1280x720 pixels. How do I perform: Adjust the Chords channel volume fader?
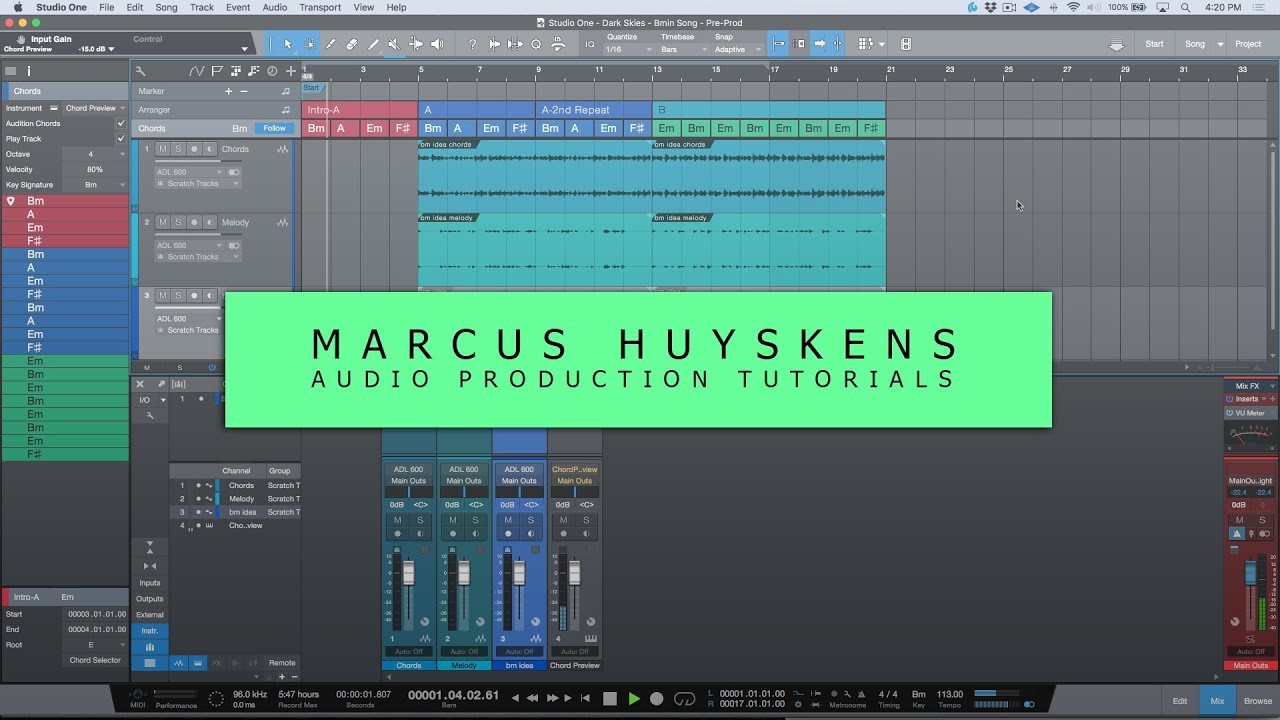pyautogui.click(x=408, y=572)
